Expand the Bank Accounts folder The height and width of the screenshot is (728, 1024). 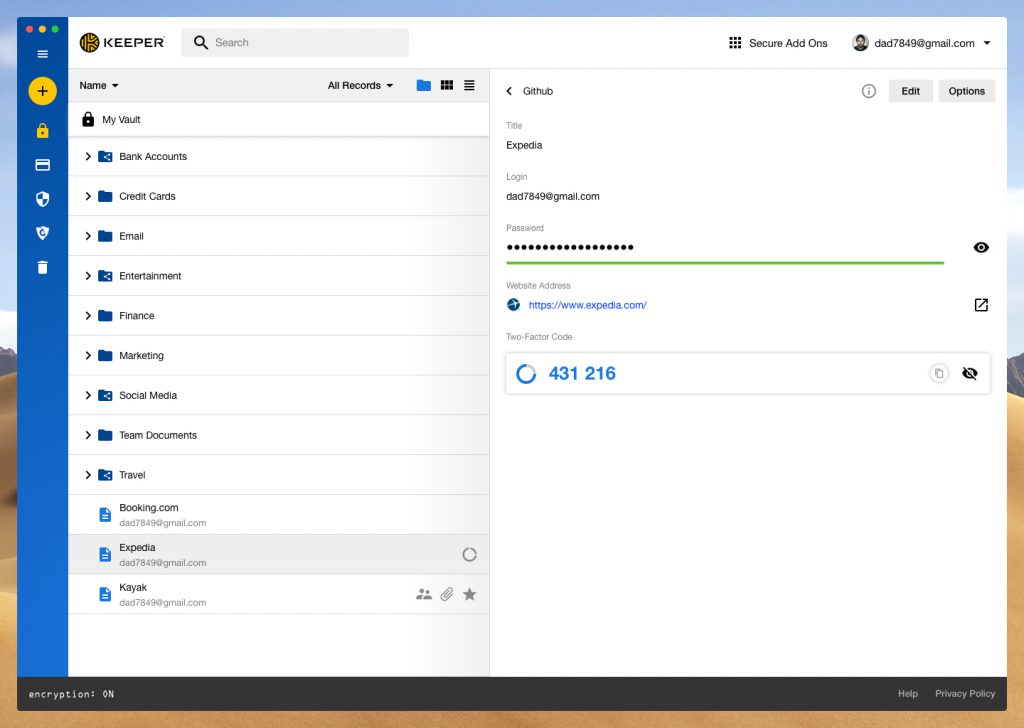[88, 156]
